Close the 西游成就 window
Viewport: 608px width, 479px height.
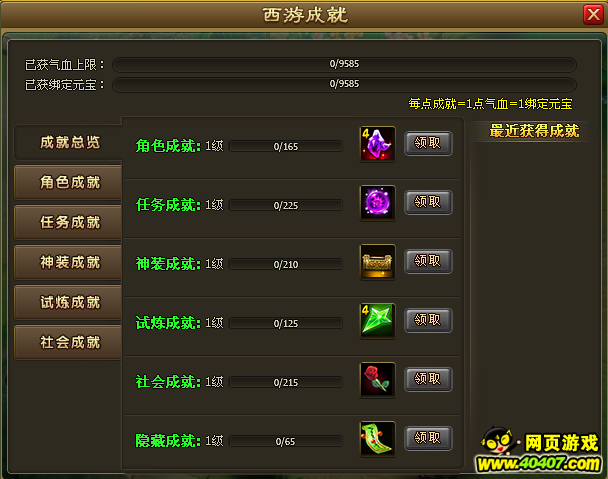pos(593,15)
